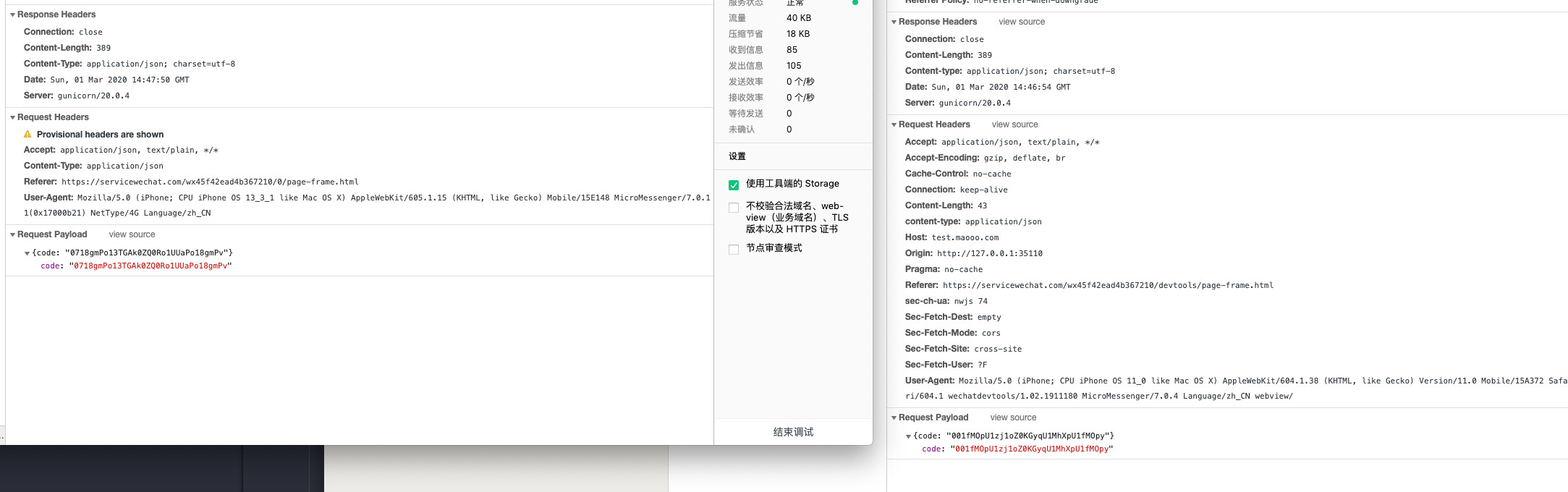The height and width of the screenshot is (492, 1568).
Task: Collapse the JSON object with code 0718gmPo13TGAk0ZQ0Ro1UUaPo18gmPv
Action: (x=27, y=254)
